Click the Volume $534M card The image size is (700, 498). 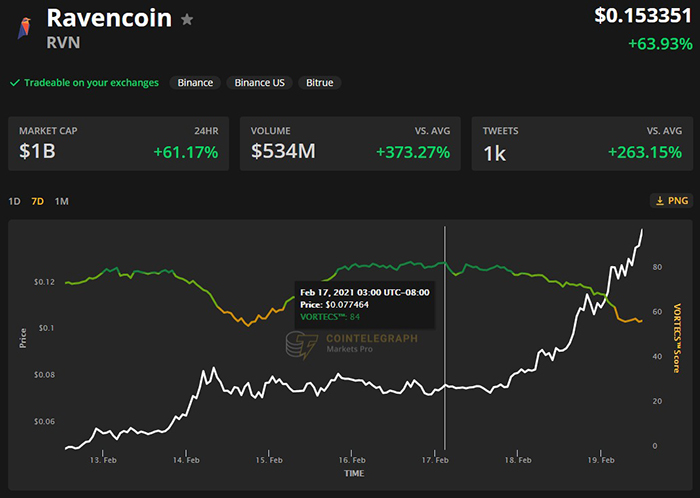click(x=350, y=143)
